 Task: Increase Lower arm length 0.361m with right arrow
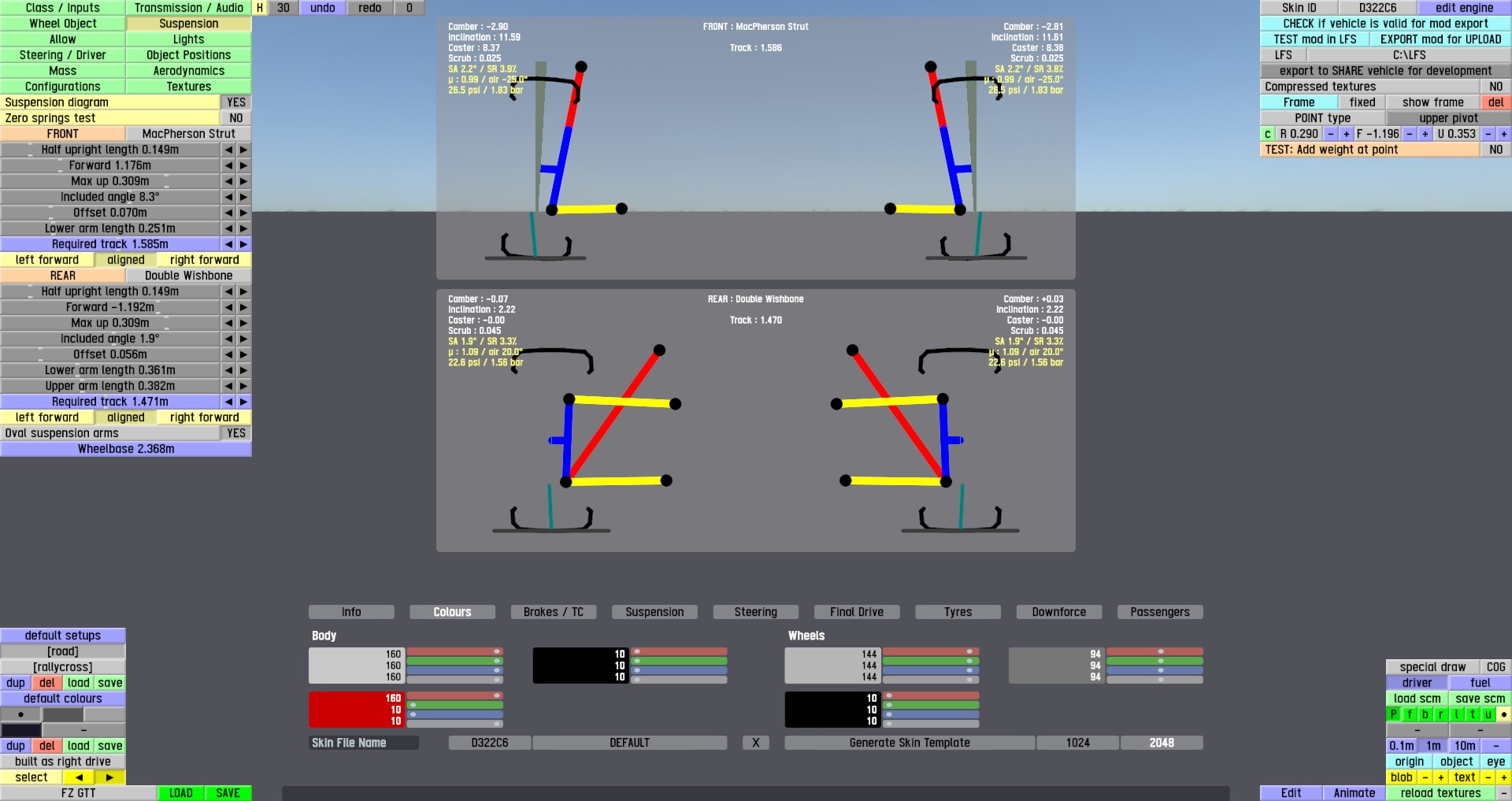point(243,370)
